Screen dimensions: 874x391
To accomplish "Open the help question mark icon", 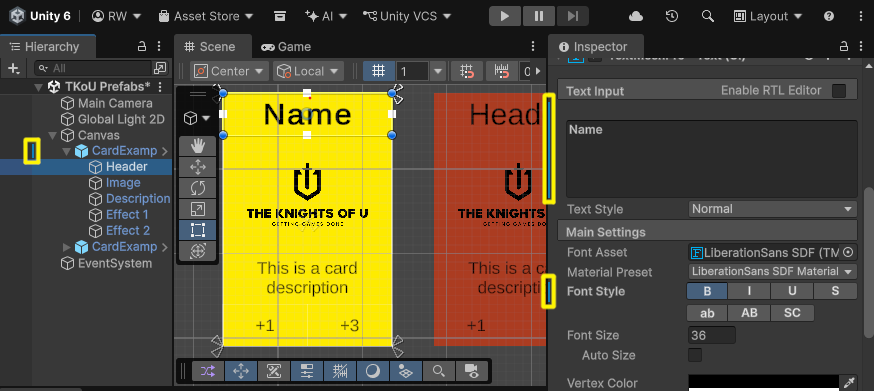I will tap(829, 16).
